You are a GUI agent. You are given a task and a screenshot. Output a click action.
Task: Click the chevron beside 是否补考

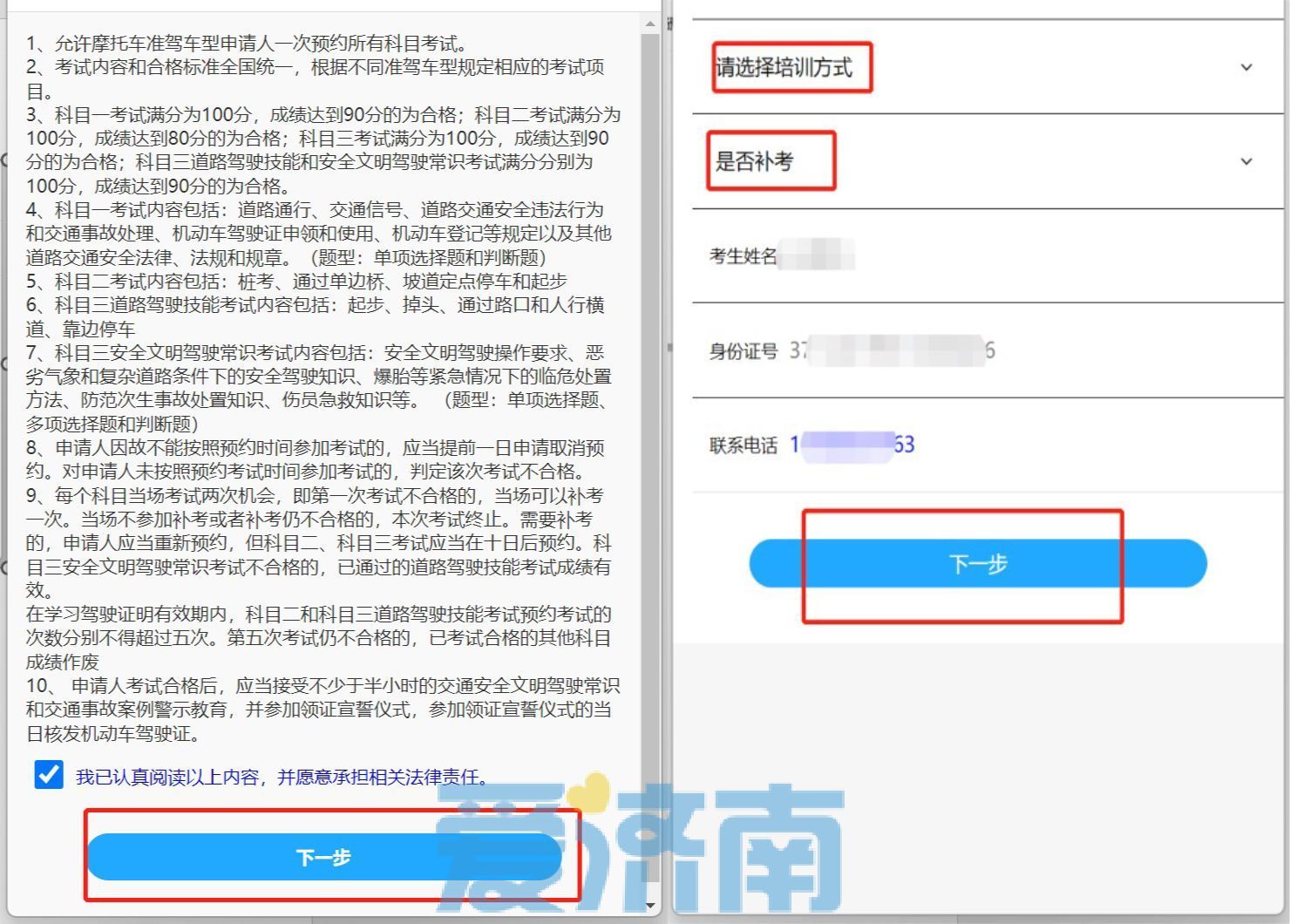pyautogui.click(x=1245, y=160)
